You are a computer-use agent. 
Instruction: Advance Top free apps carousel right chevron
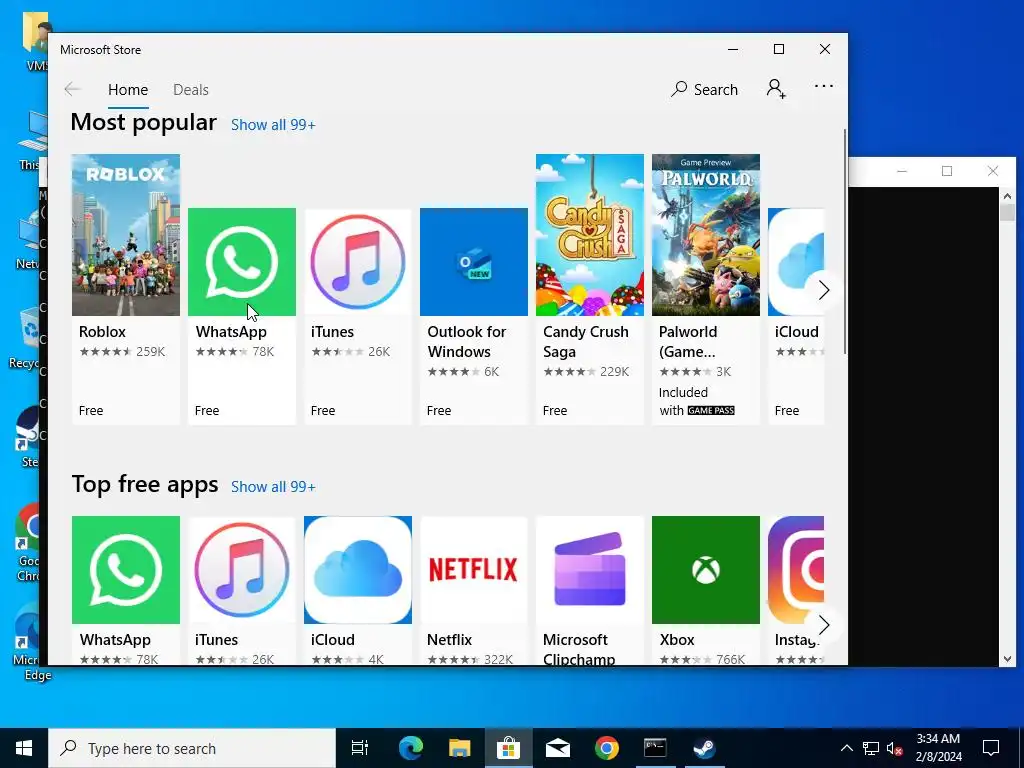tap(824, 625)
